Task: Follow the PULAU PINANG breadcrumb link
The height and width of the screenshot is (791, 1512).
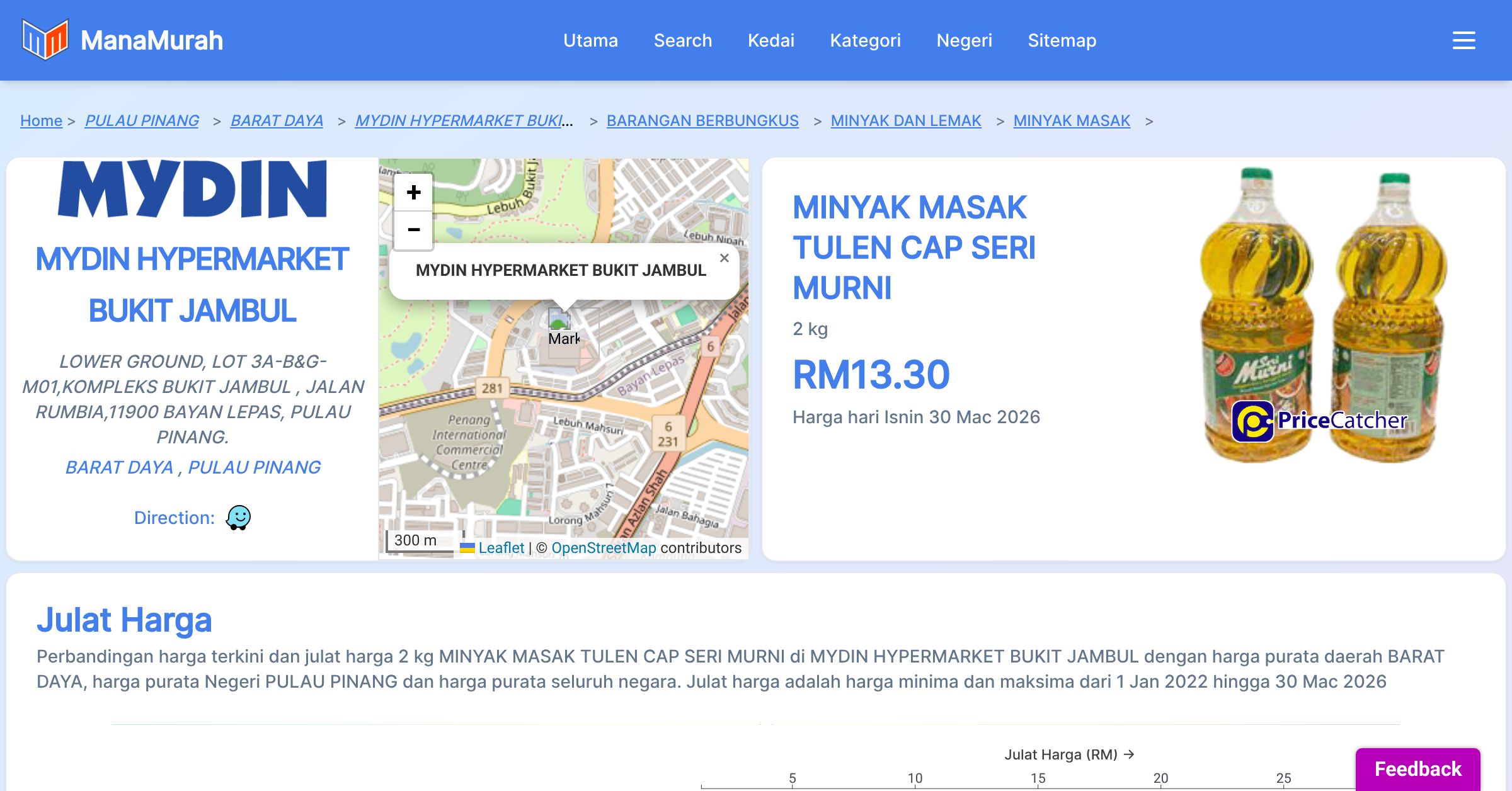Action: coord(142,120)
